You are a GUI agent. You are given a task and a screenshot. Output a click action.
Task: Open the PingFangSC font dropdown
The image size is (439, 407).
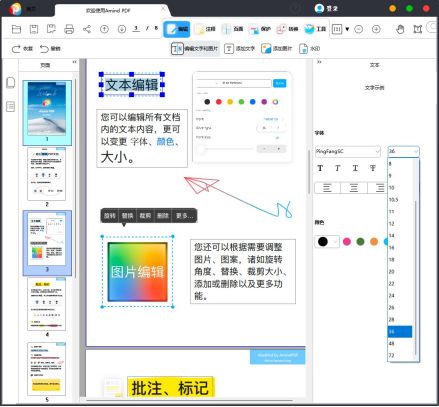pos(348,152)
